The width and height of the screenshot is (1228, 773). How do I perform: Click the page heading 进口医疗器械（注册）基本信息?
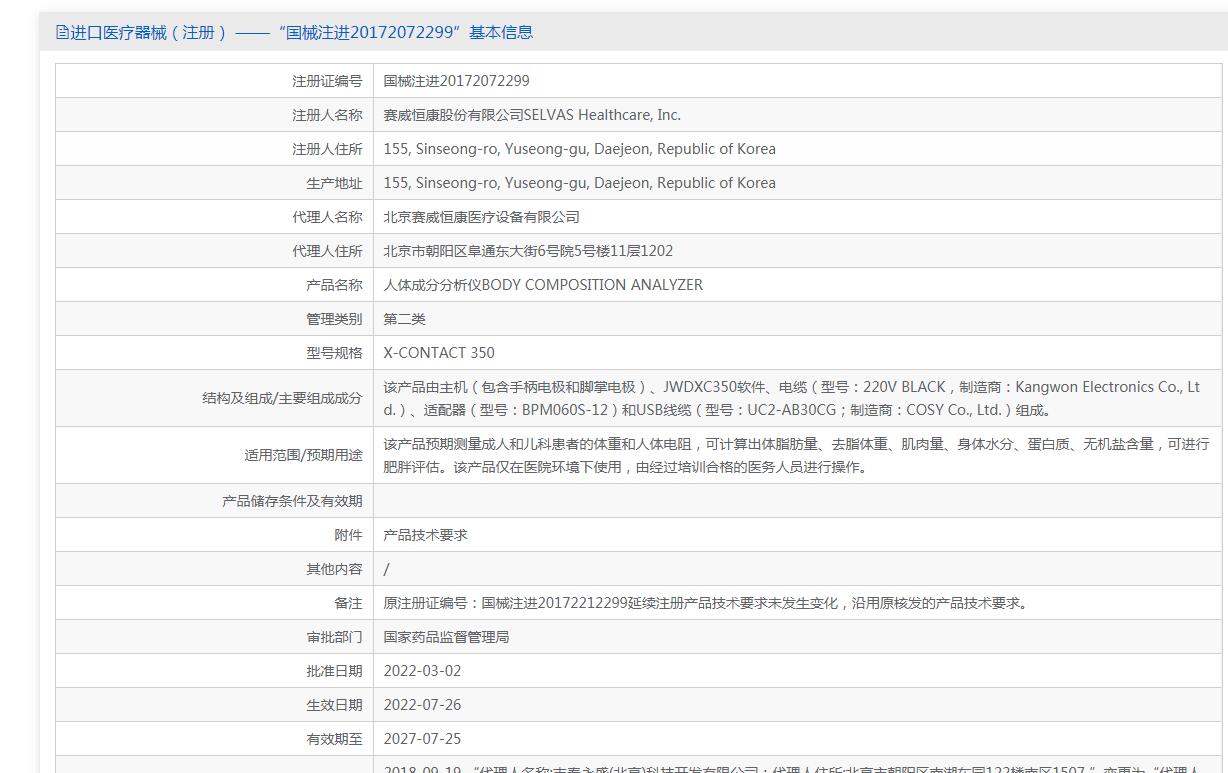[x=301, y=32]
